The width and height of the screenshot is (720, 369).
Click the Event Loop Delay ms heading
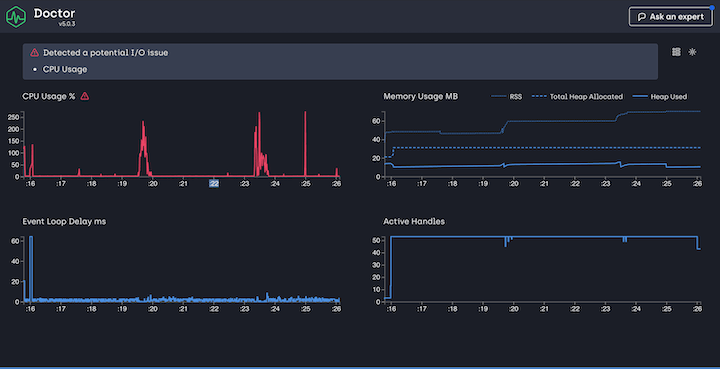click(x=64, y=222)
